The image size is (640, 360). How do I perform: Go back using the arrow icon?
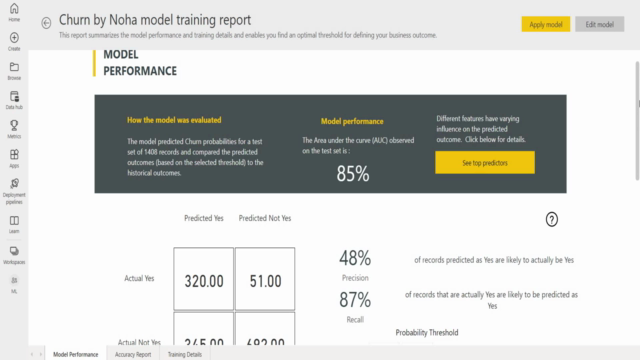point(46,23)
